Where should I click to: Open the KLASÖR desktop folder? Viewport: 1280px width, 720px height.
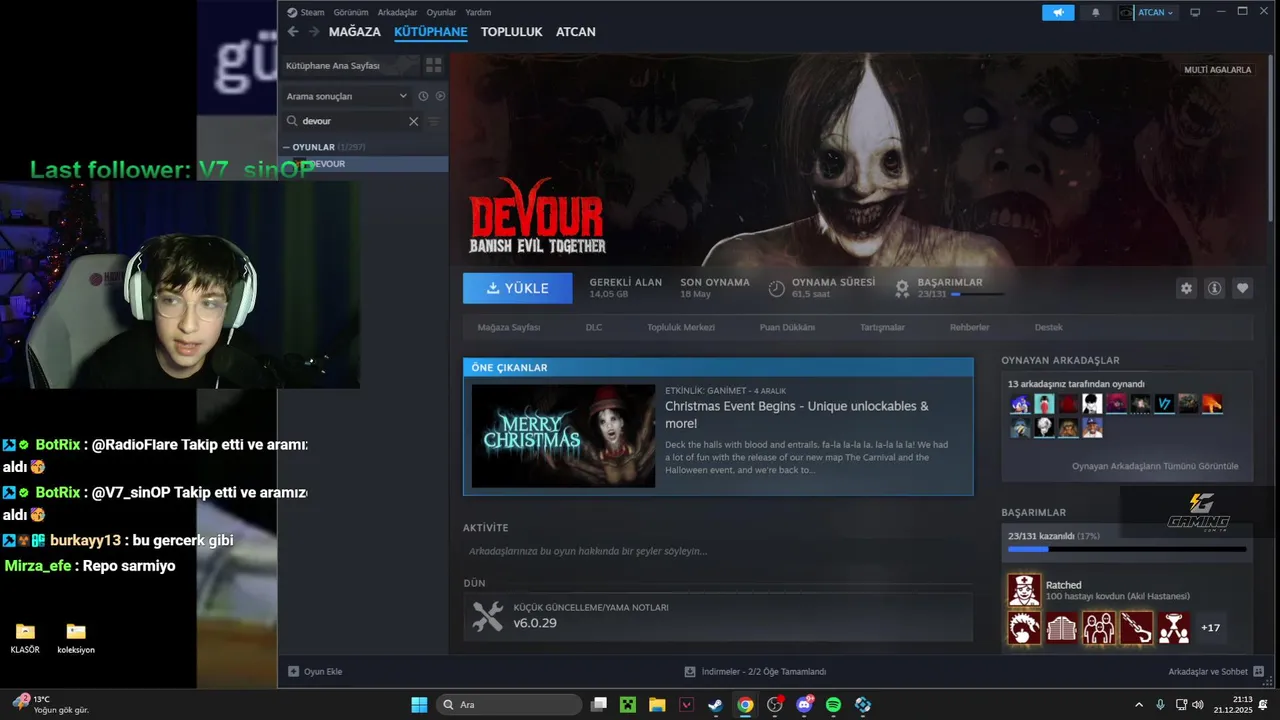pos(25,637)
